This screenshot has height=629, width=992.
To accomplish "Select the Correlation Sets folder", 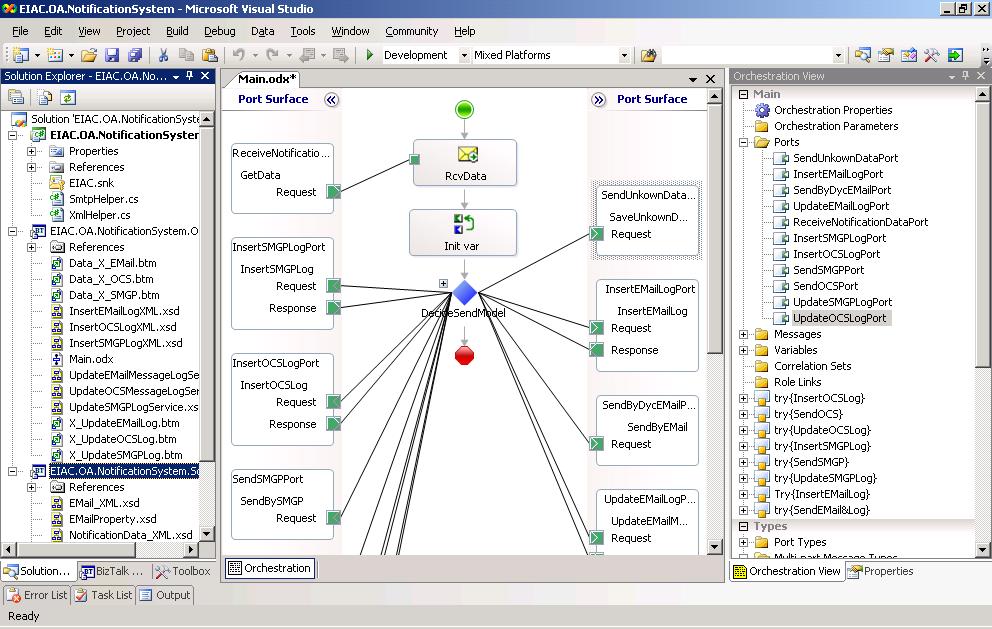I will coord(812,366).
